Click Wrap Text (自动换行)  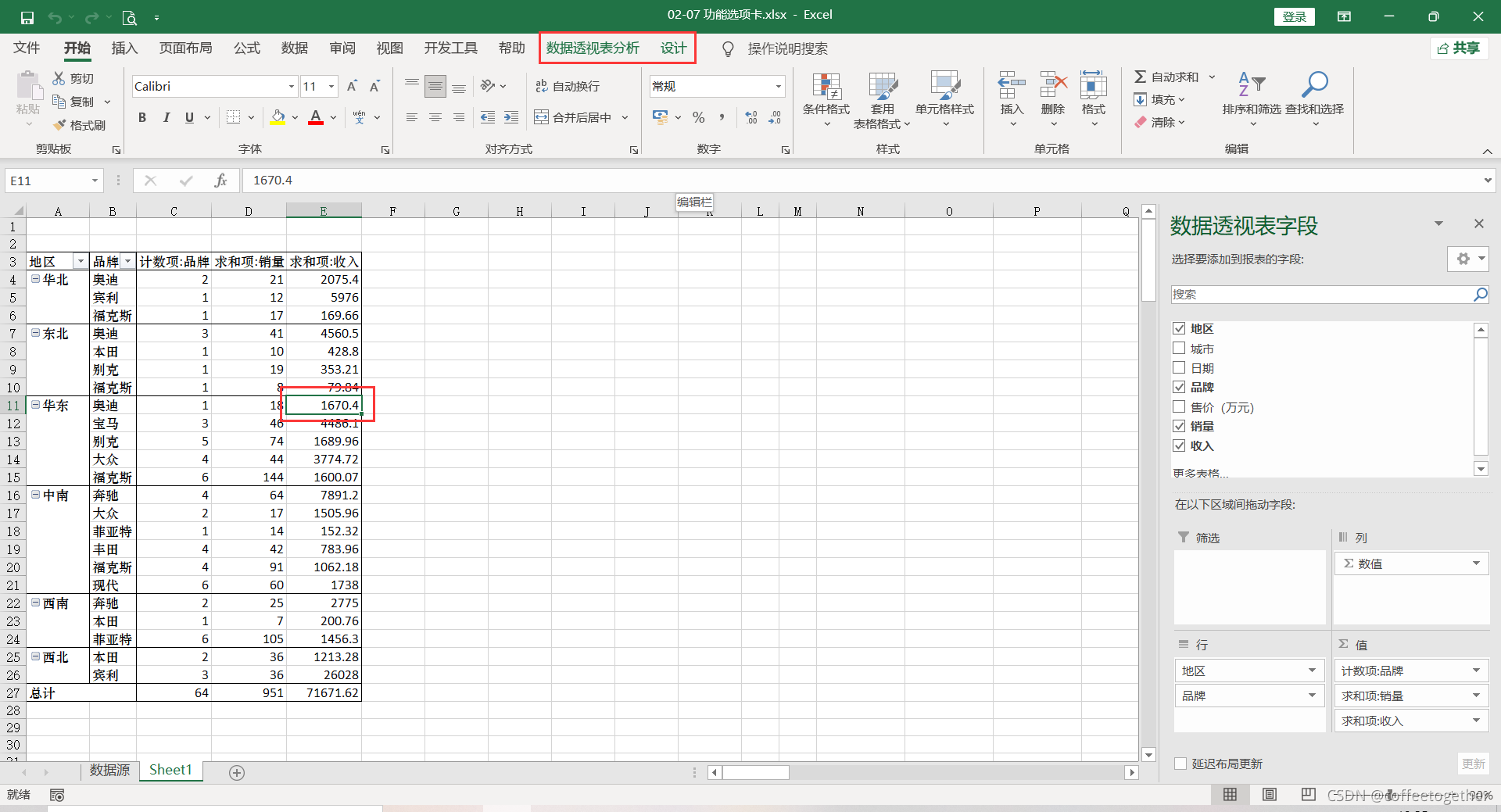tap(568, 86)
